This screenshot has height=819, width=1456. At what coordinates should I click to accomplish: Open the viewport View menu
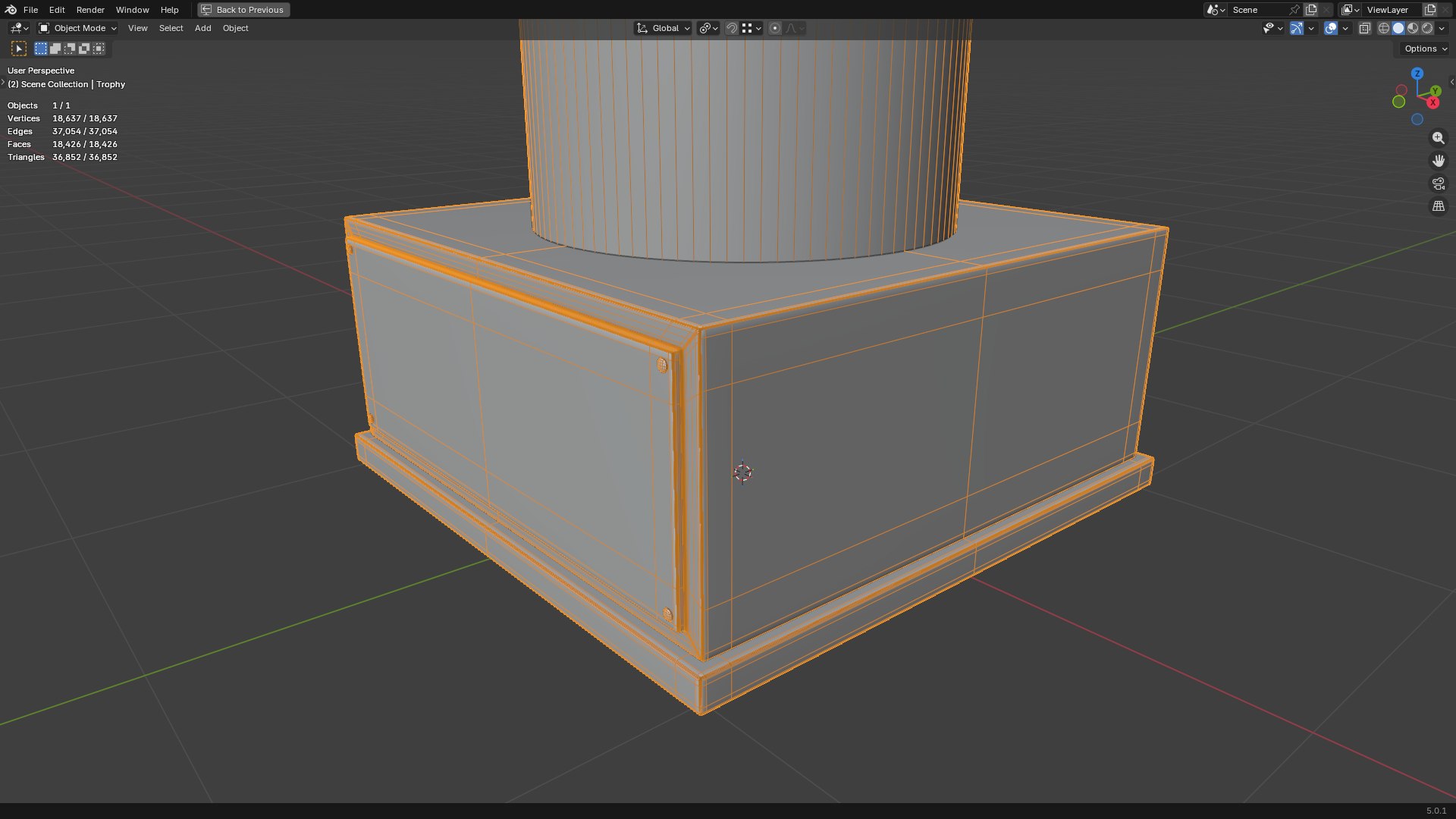(x=138, y=28)
